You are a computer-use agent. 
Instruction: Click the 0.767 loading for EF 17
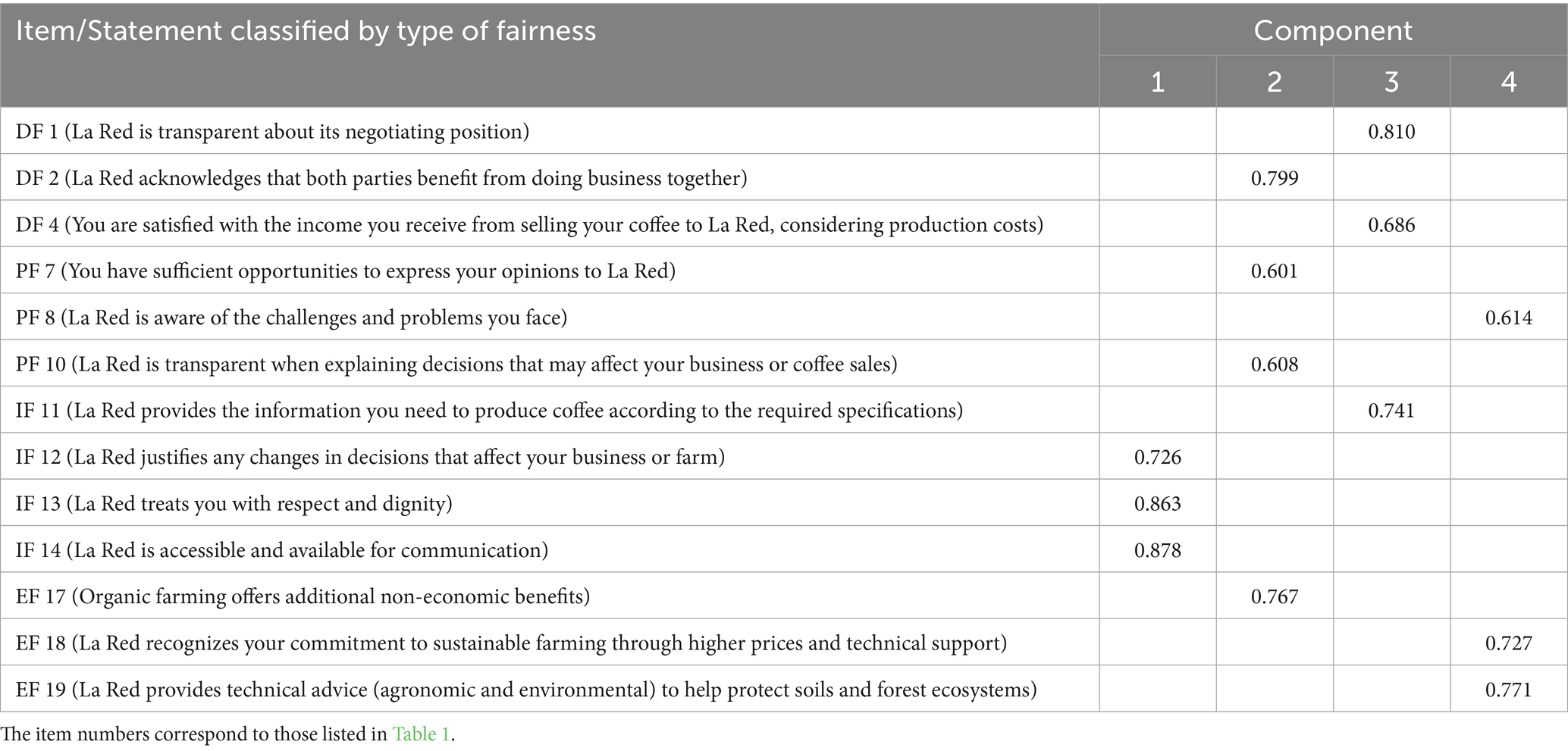[x=1275, y=597]
